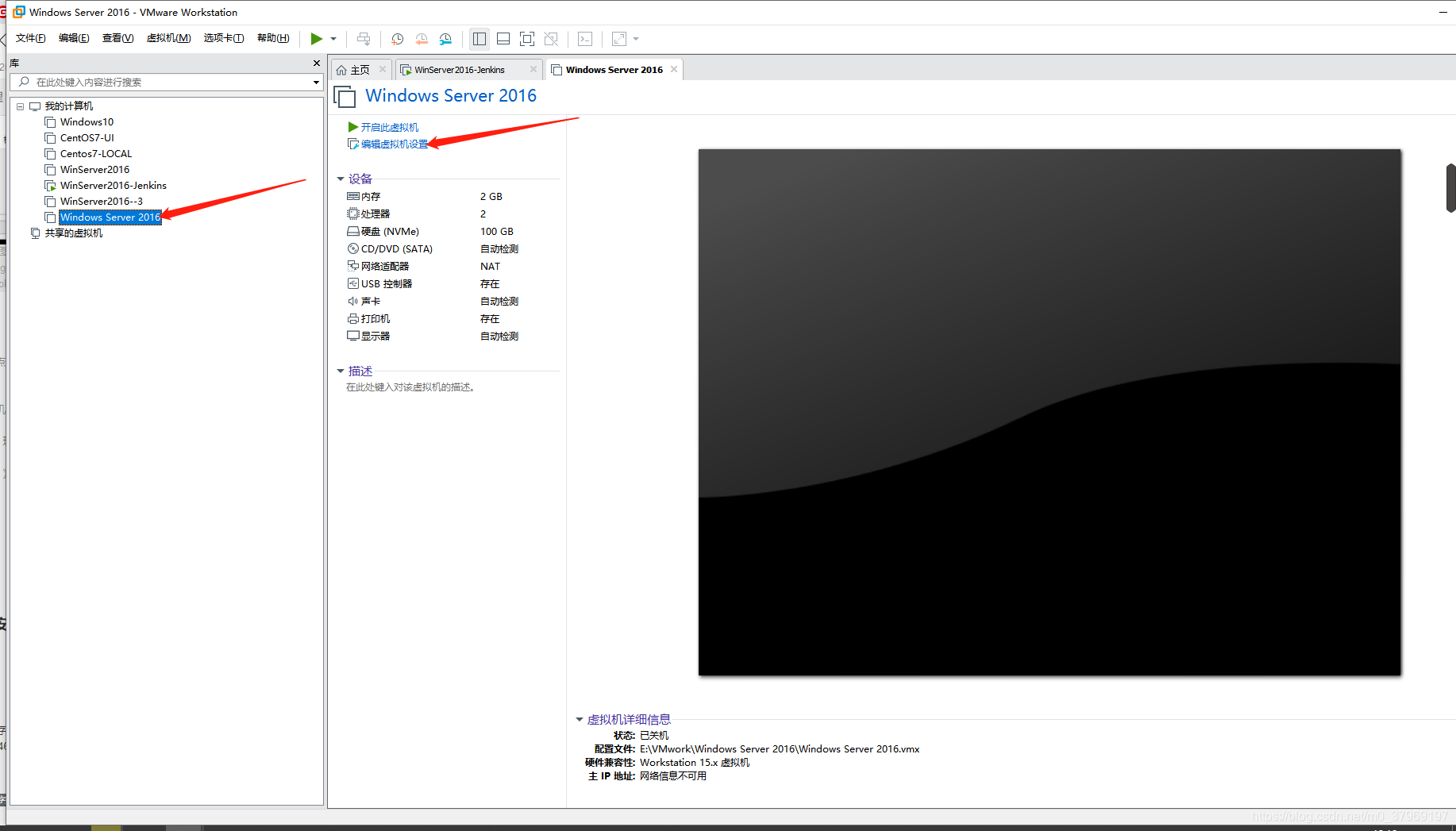This screenshot has height=831, width=1456.
Task: Open the 选项卡(T) menu
Action: click(x=224, y=38)
